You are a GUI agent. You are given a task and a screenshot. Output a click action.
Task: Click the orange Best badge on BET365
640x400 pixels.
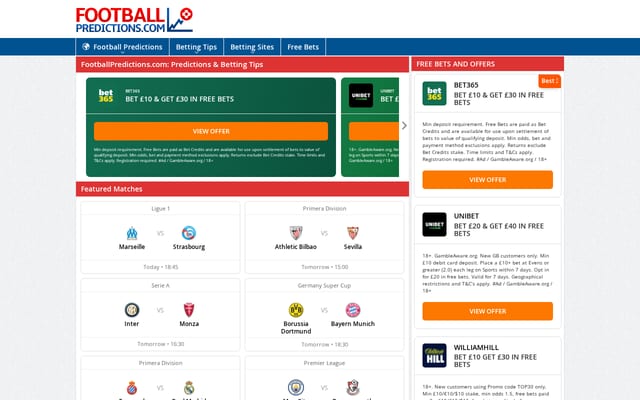click(549, 81)
